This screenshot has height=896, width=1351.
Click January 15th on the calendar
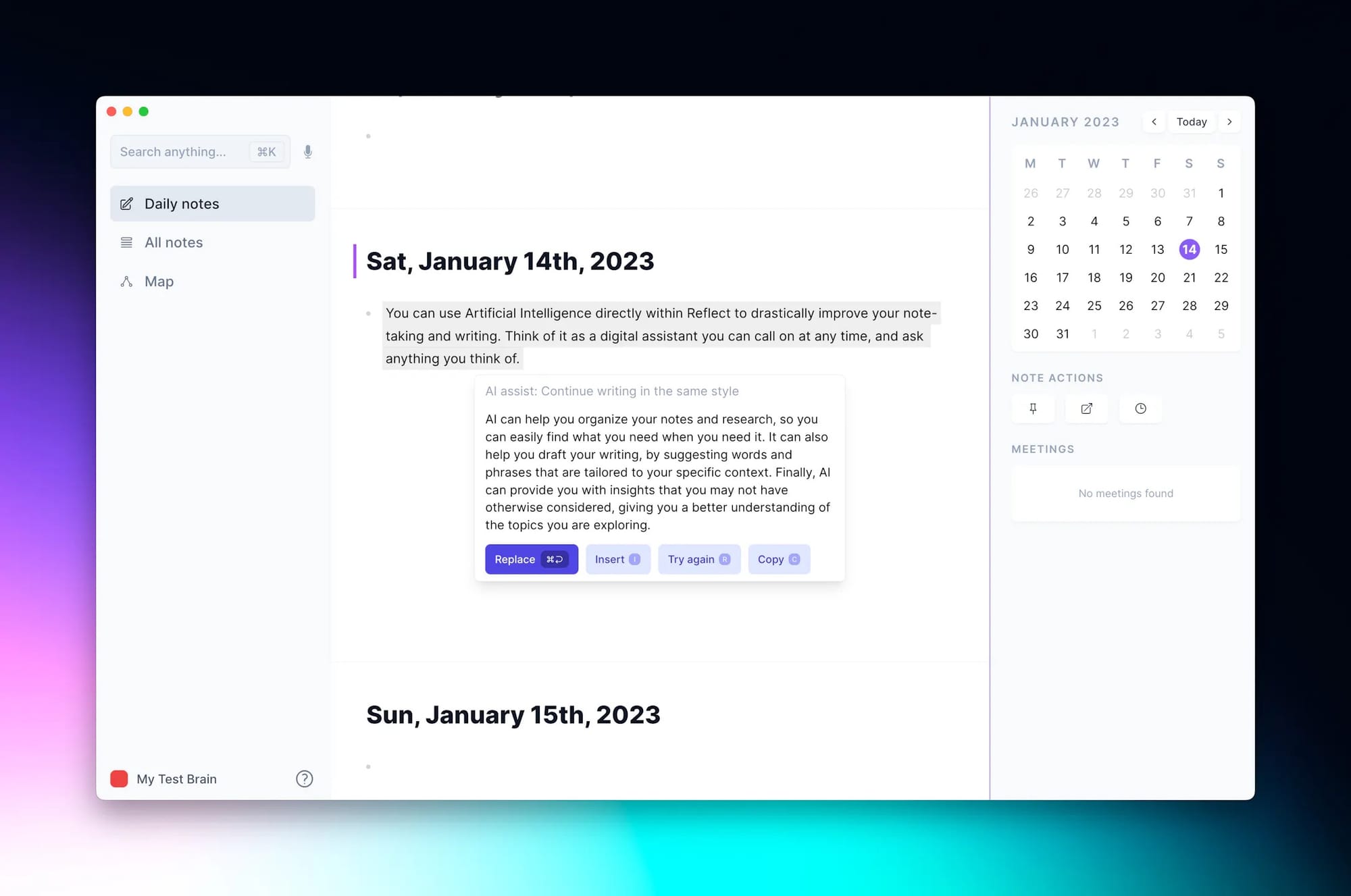tap(1220, 249)
